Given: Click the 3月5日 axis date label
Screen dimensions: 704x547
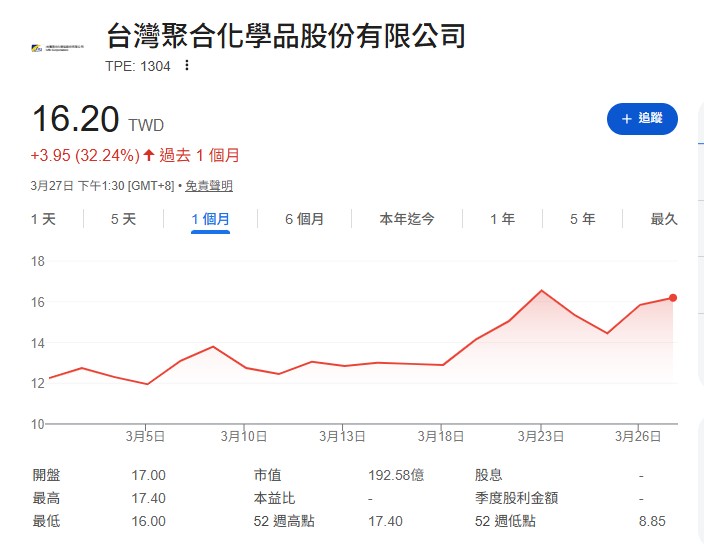Looking at the screenshot, I should coord(145,436).
